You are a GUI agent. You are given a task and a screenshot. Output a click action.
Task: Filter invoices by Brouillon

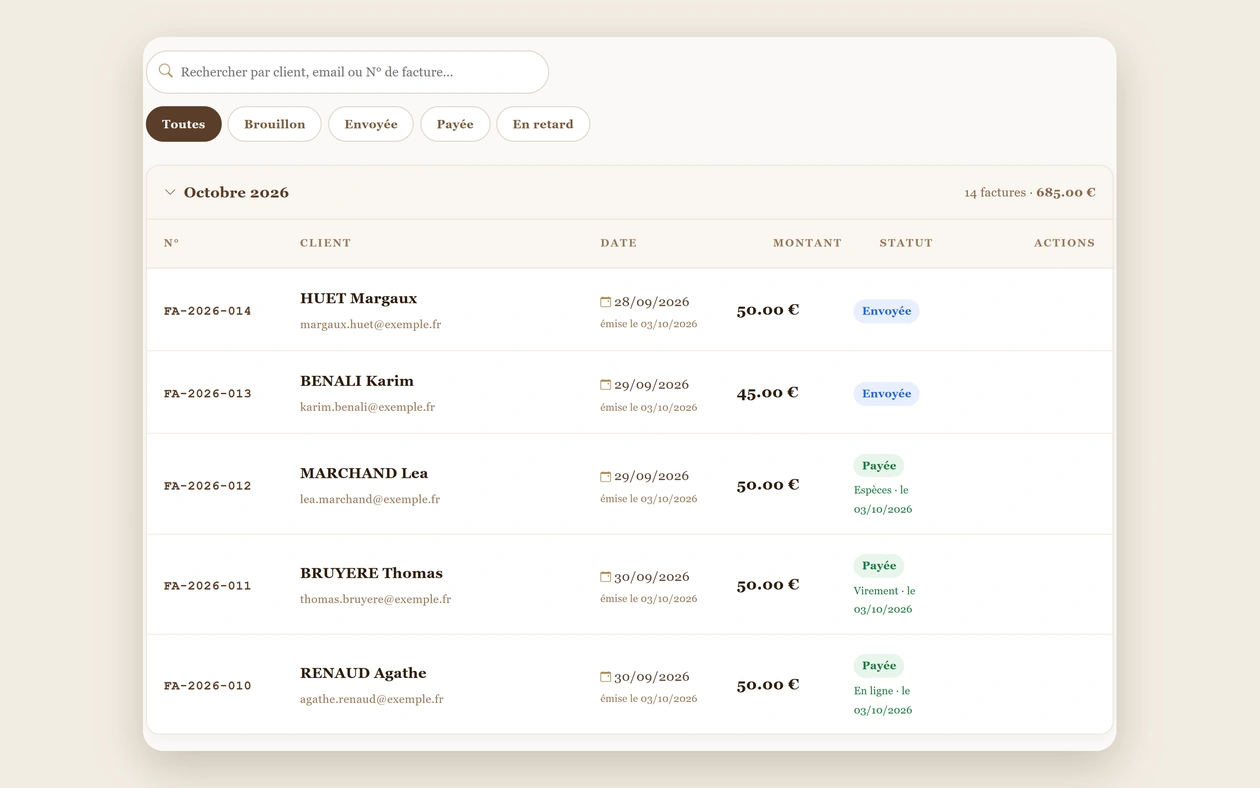pos(275,124)
